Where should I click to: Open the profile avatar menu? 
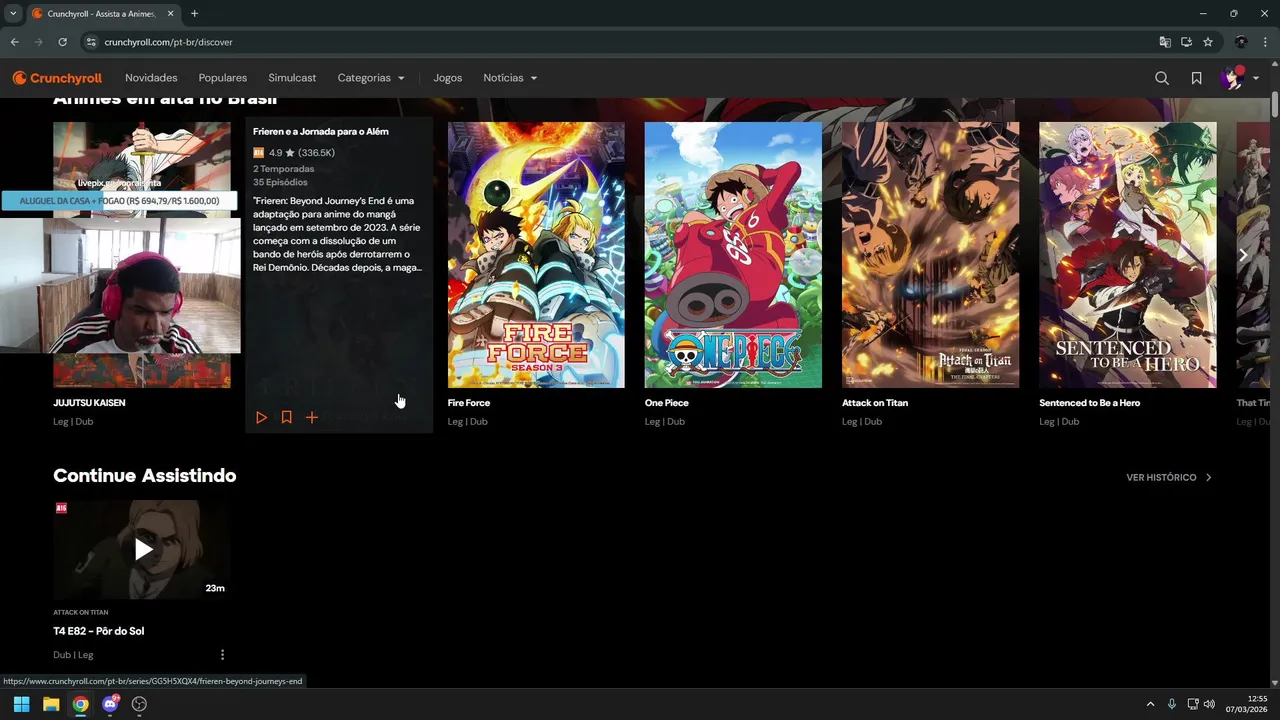tap(1239, 78)
